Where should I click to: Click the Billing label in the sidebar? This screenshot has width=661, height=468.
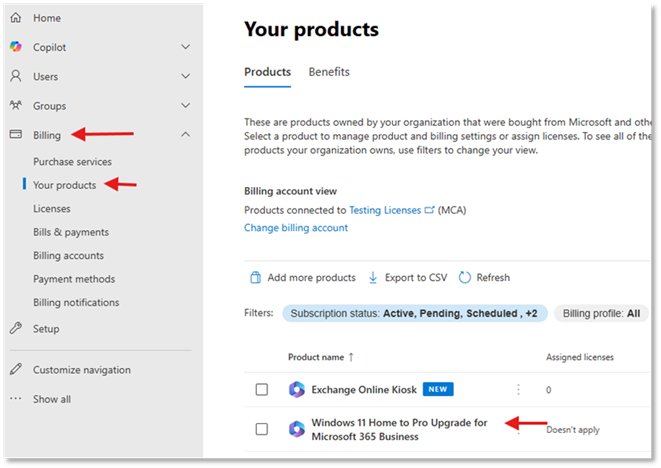tap(47, 135)
